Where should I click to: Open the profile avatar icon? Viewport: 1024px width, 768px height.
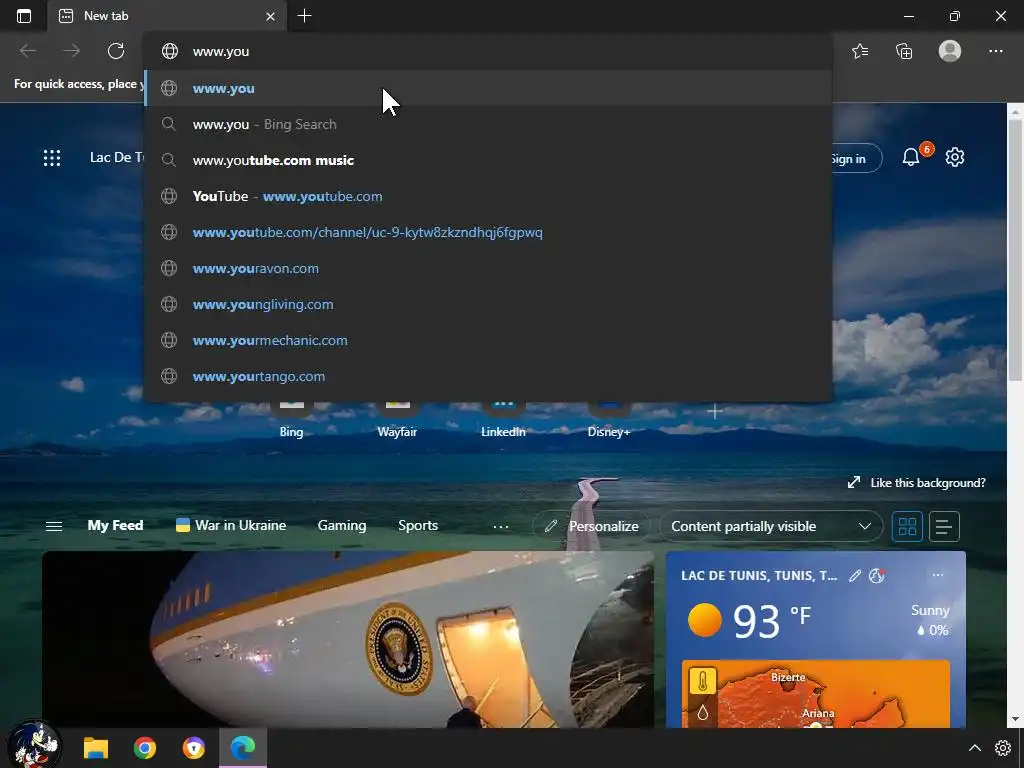950,51
